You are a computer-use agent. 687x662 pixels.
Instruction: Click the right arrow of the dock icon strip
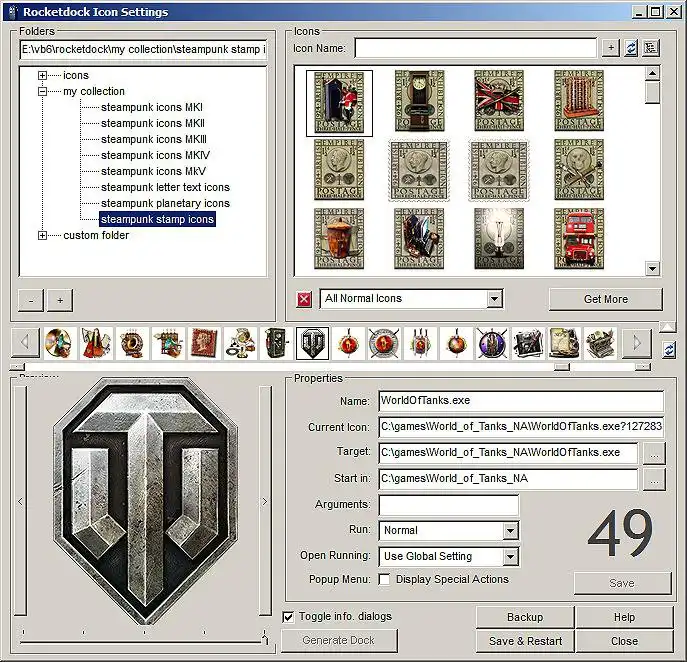tap(637, 343)
